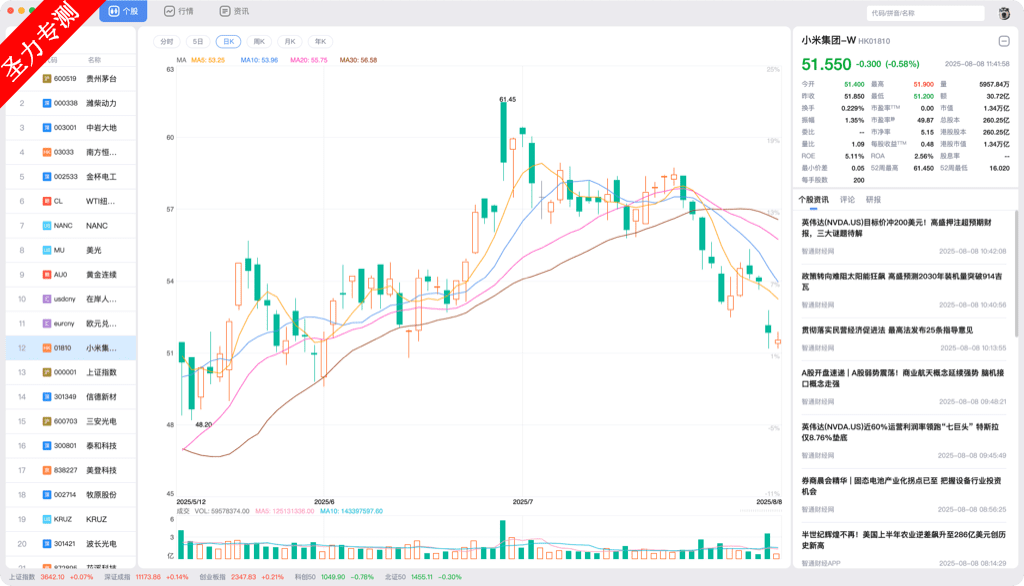The image size is (1024, 586).
Task: Click the market badge icon next to 600519
Action: click(x=46, y=78)
